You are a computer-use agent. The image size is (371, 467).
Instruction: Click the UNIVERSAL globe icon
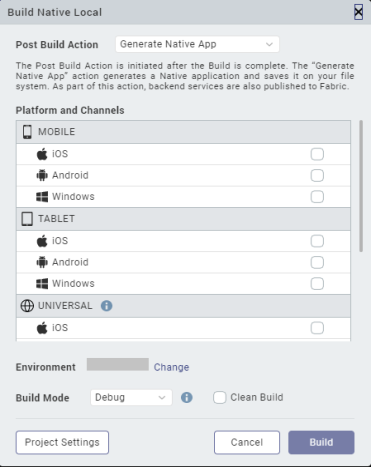pos(27,306)
